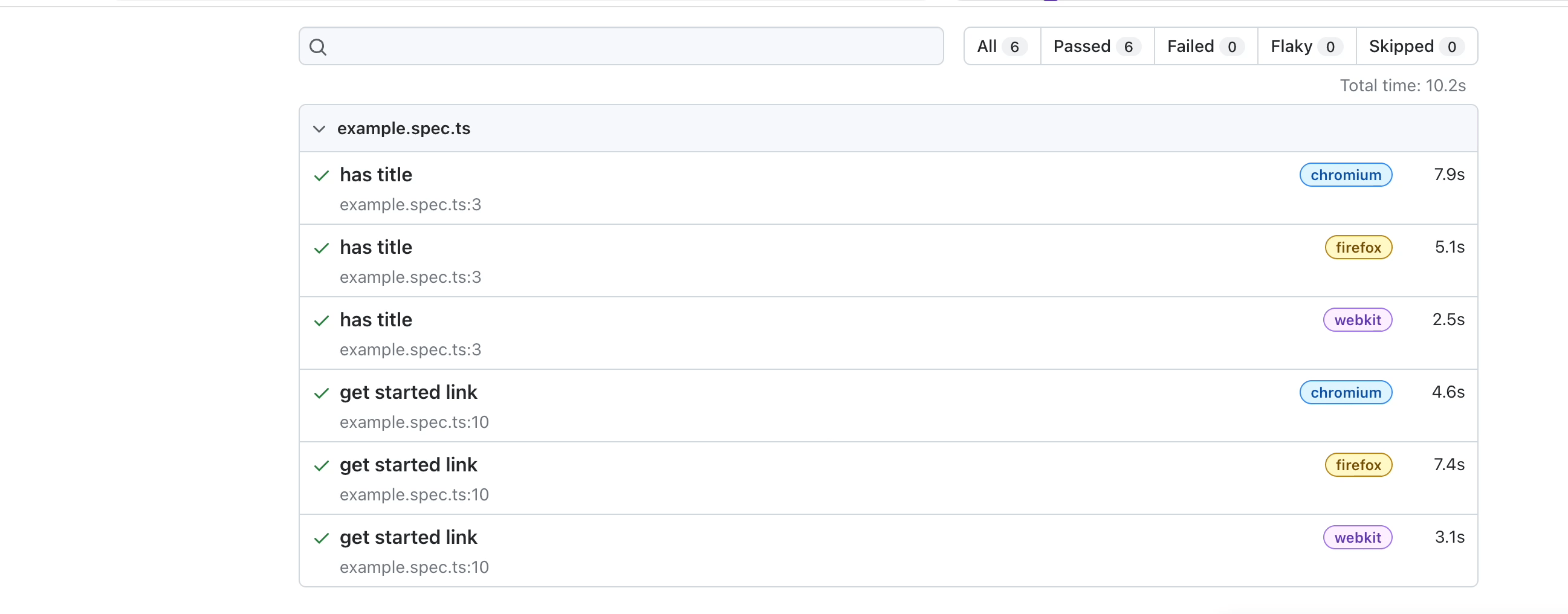The height and width of the screenshot is (614, 1568).
Task: Click the search magnifier icon
Action: coord(318,47)
